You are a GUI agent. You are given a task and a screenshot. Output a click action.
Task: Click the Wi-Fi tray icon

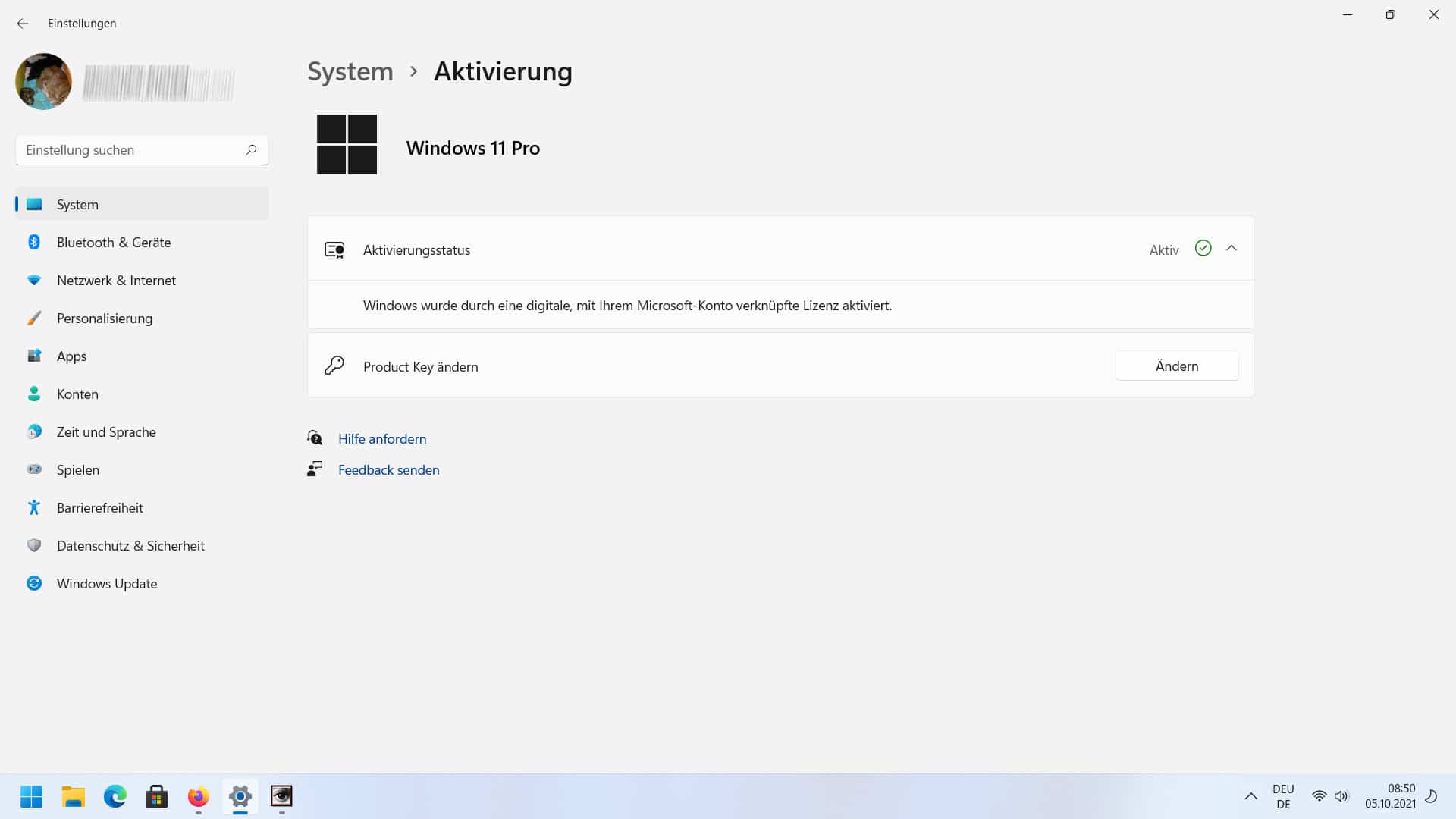(x=1319, y=796)
